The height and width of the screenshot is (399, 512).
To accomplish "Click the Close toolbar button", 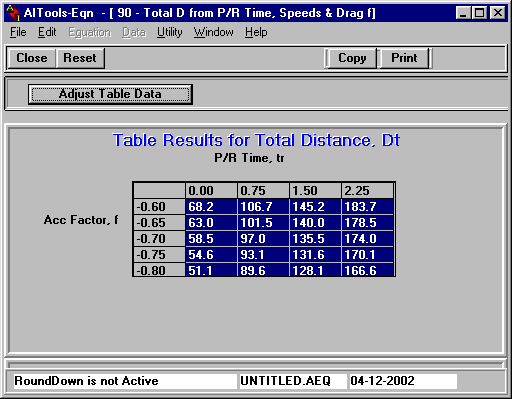I will click(32, 58).
